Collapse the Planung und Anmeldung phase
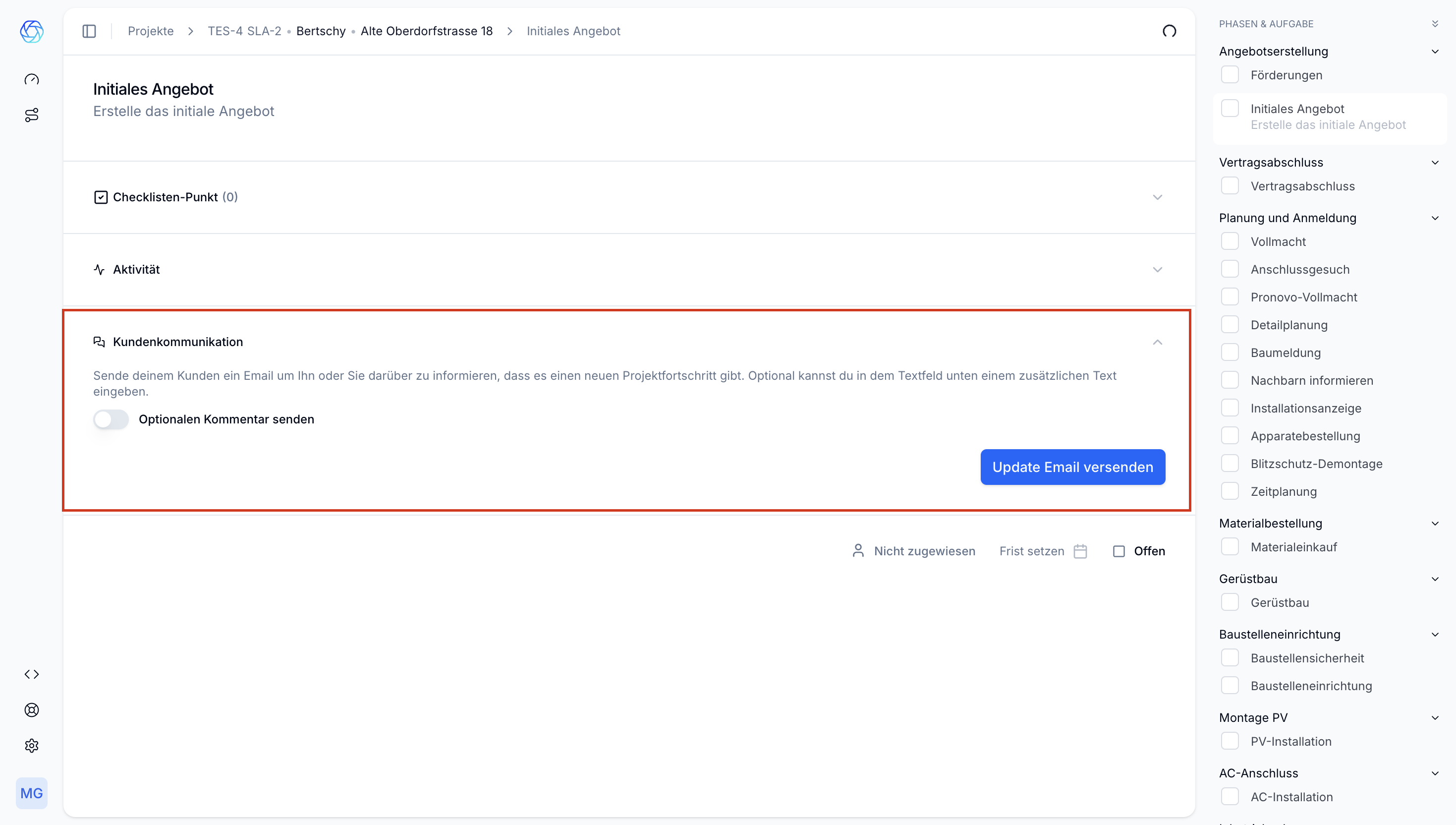This screenshot has width=1456, height=825. coord(1435,218)
